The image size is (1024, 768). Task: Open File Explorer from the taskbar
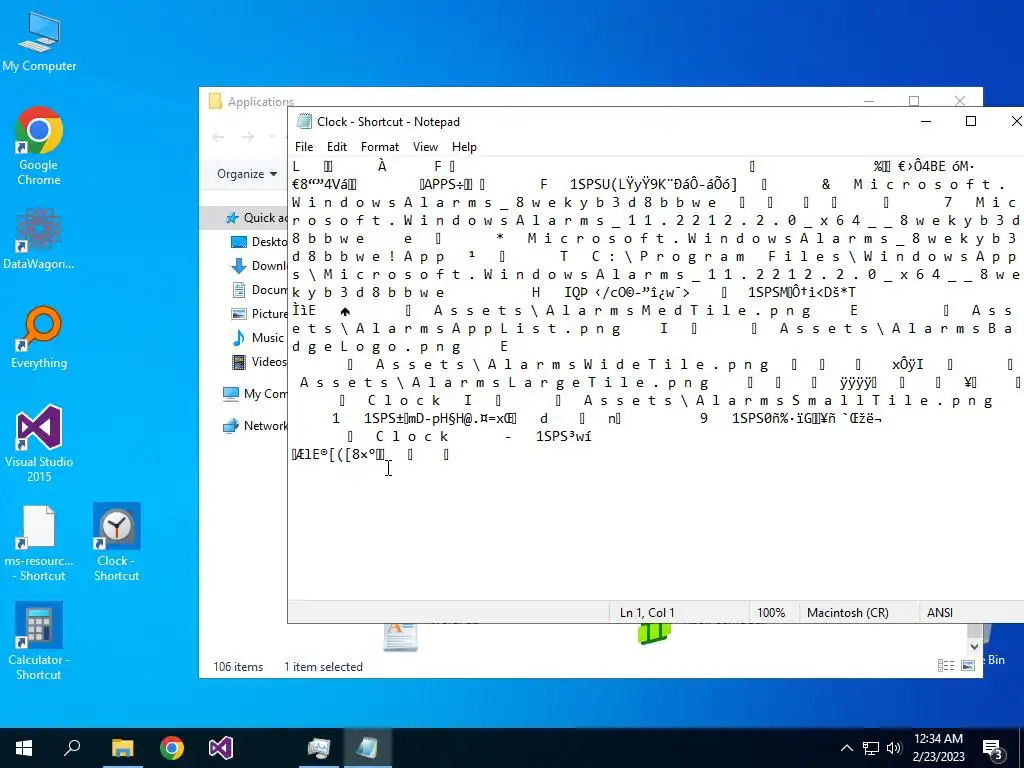[122, 748]
